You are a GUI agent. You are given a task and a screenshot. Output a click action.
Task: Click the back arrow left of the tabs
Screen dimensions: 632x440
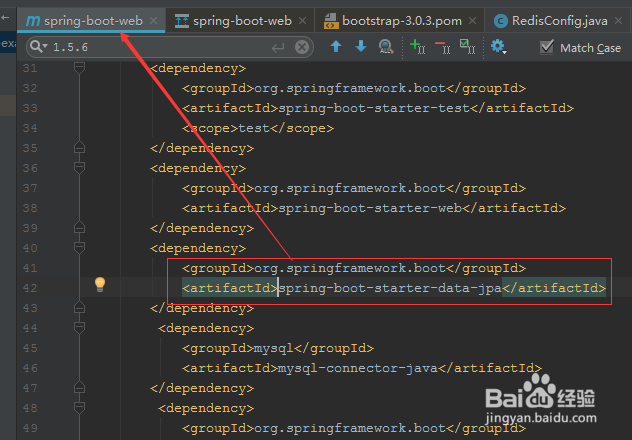pyautogui.click(x=6, y=18)
